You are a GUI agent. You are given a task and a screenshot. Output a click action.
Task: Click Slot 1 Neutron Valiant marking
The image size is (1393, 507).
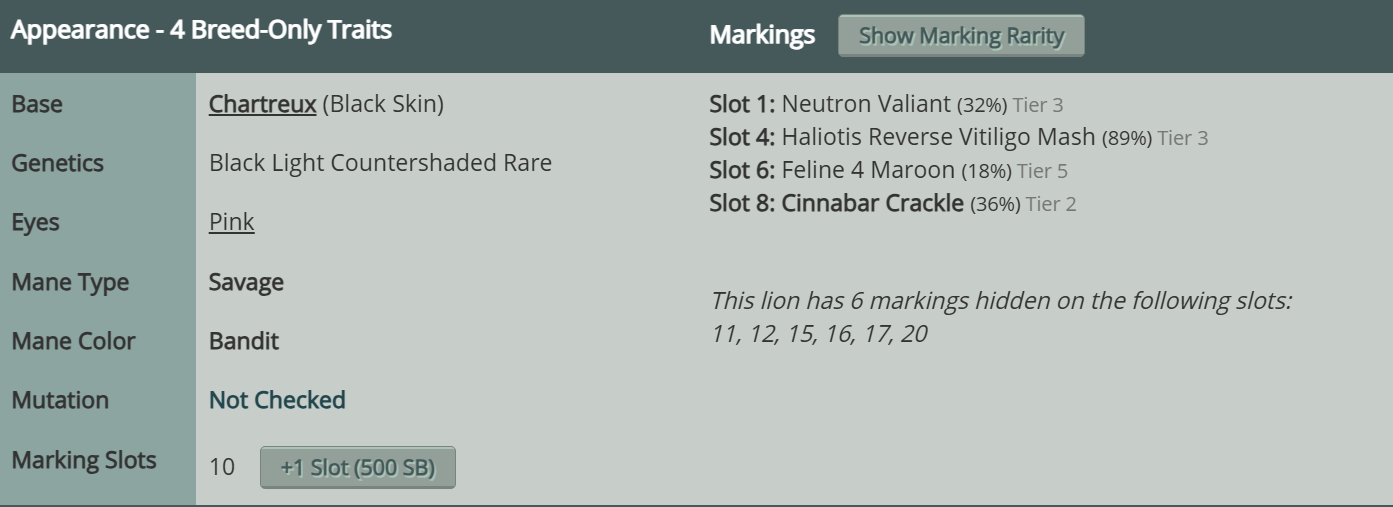pyautogui.click(x=893, y=103)
